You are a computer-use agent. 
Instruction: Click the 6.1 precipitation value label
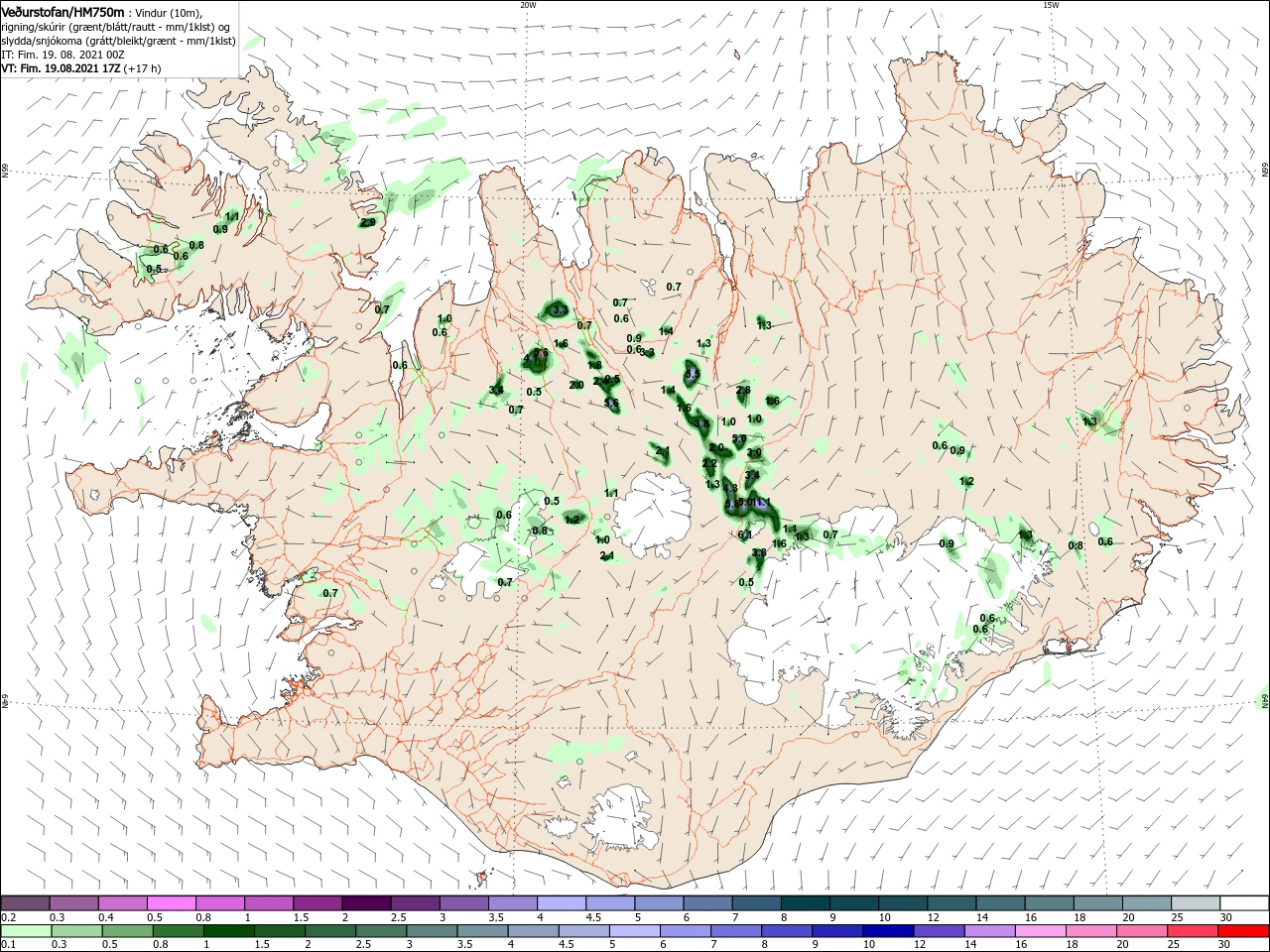(x=745, y=535)
